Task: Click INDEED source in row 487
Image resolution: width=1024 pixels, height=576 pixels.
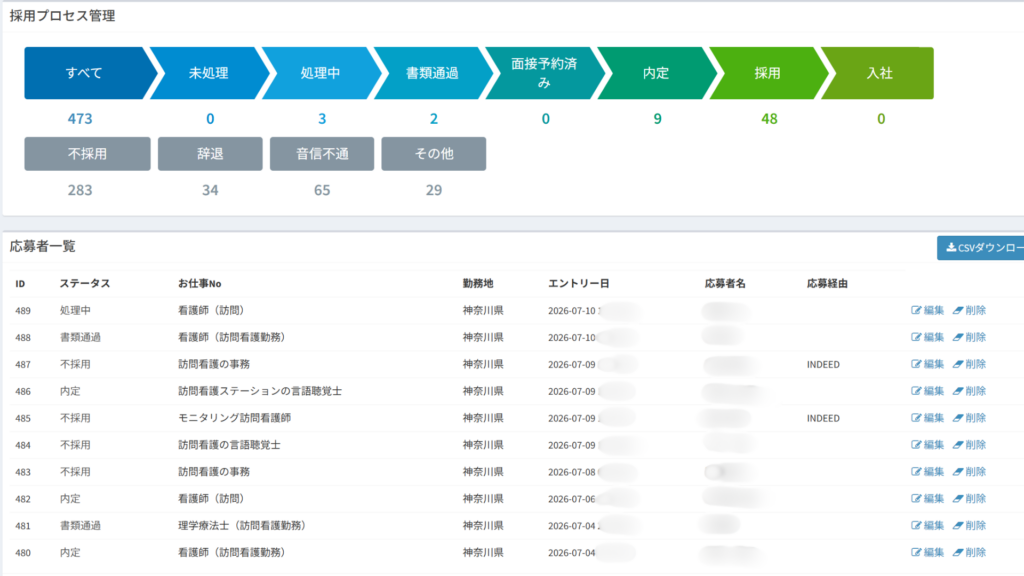Action: coord(823,364)
